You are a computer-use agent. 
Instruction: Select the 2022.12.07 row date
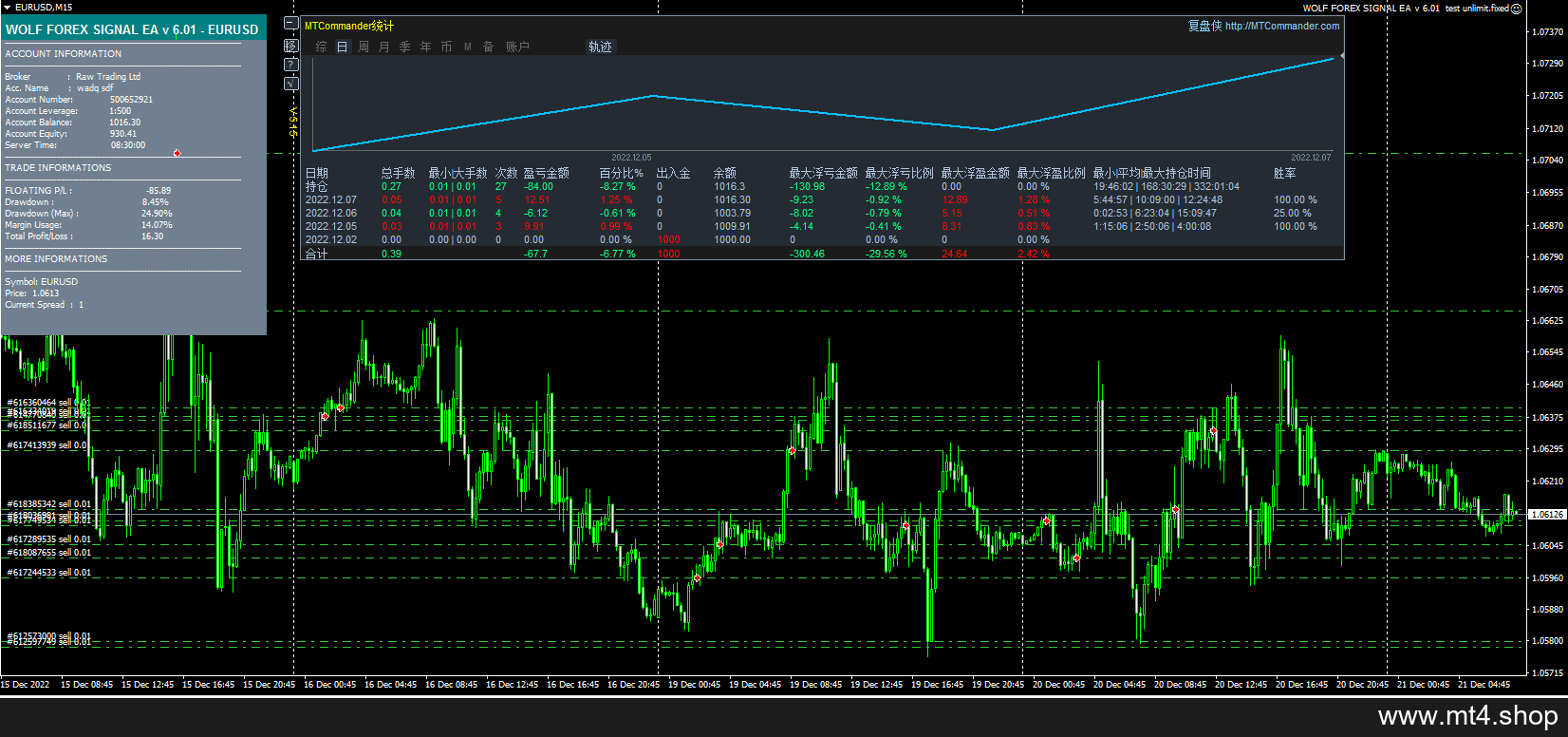click(331, 199)
